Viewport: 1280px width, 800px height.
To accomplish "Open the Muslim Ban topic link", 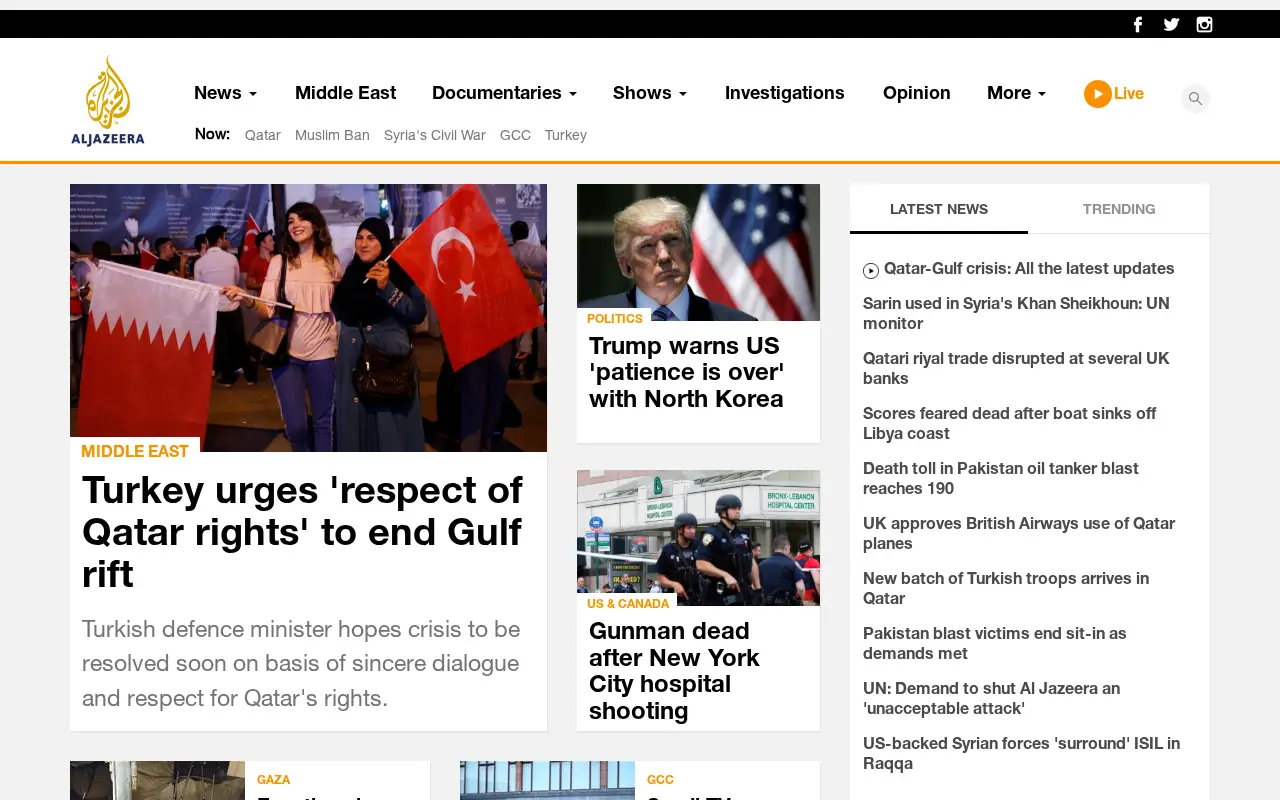I will [x=332, y=135].
